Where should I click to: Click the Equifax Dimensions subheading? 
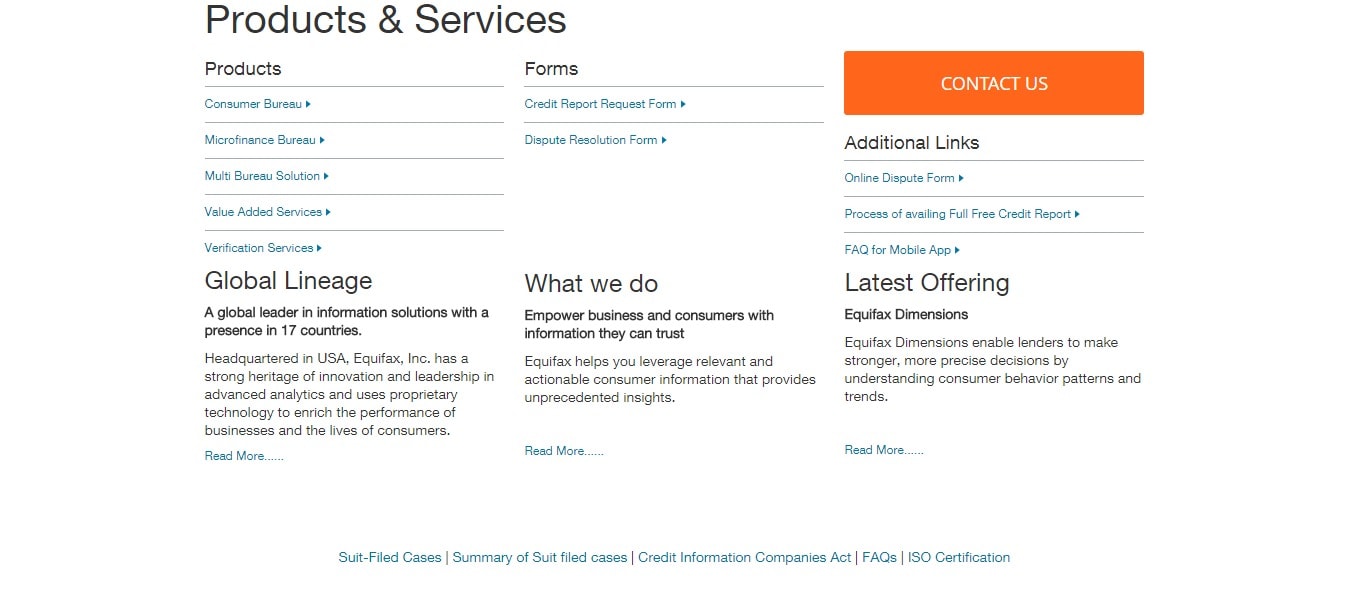[x=906, y=314]
